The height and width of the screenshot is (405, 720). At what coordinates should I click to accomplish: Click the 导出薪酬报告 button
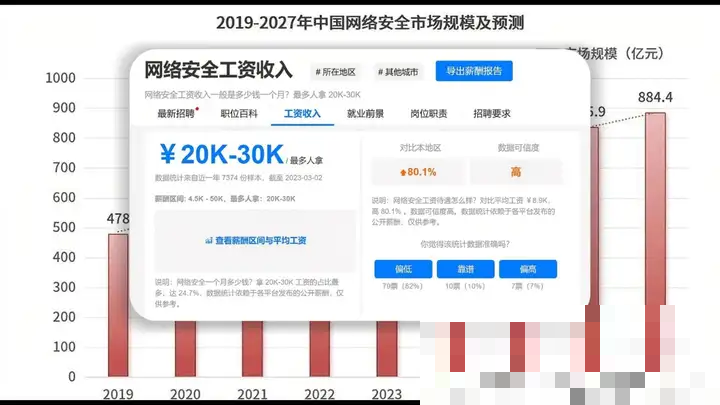(x=474, y=71)
